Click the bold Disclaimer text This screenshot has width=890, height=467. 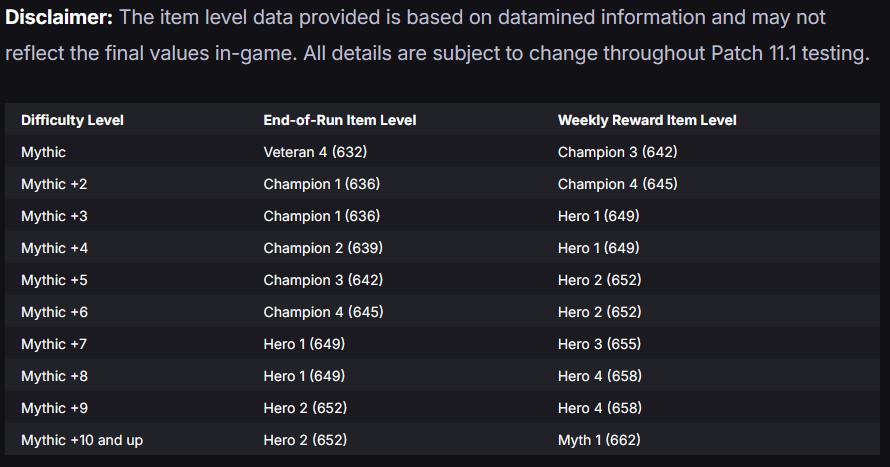click(x=59, y=18)
